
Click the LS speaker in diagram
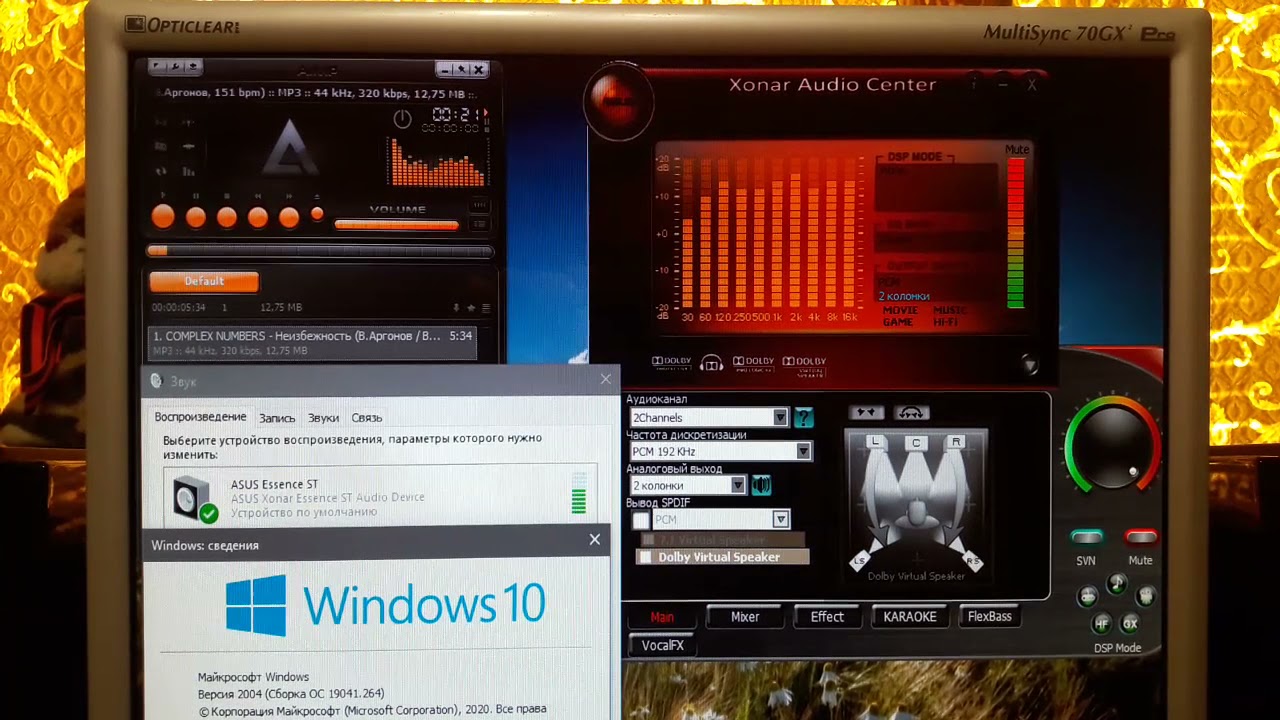click(x=859, y=562)
